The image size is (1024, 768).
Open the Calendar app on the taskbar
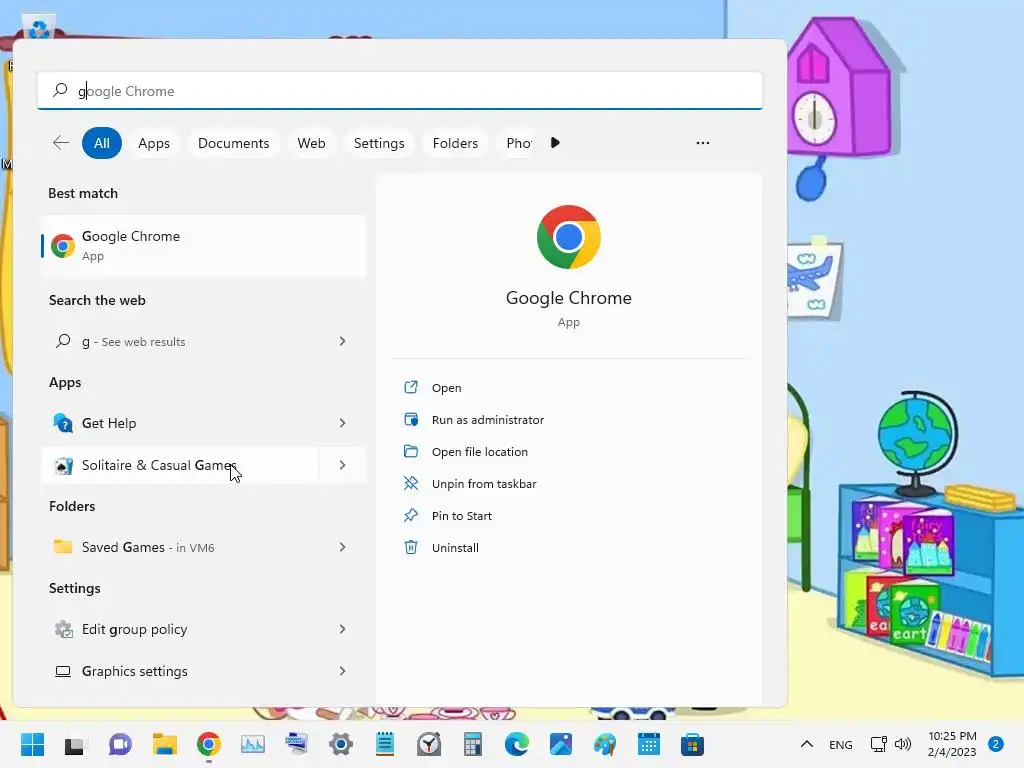point(648,744)
